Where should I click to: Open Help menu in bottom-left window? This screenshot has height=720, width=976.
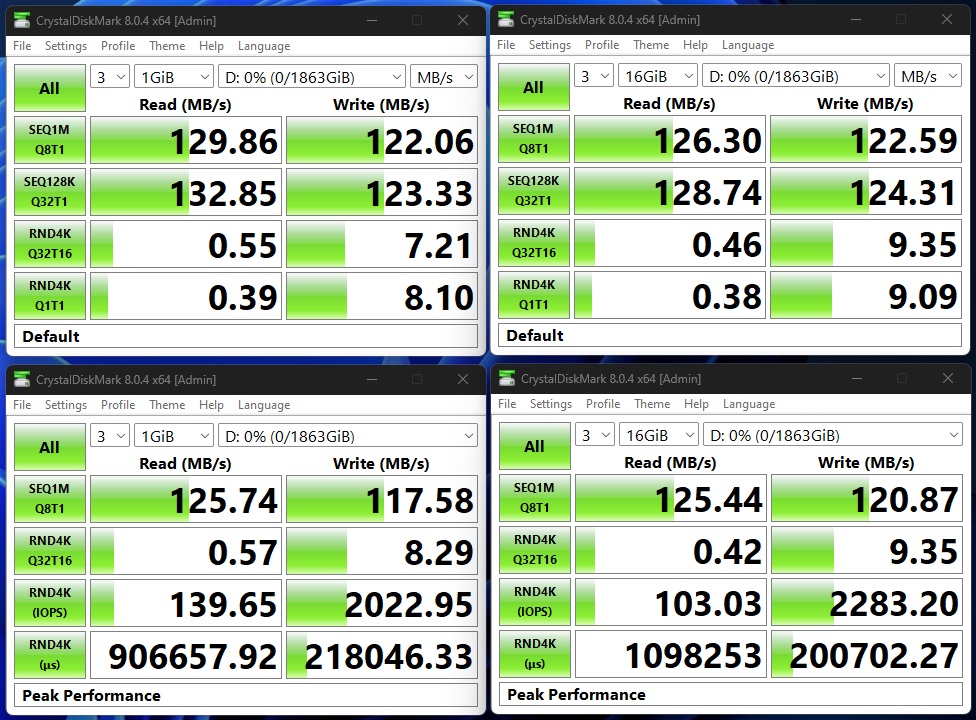(211, 404)
